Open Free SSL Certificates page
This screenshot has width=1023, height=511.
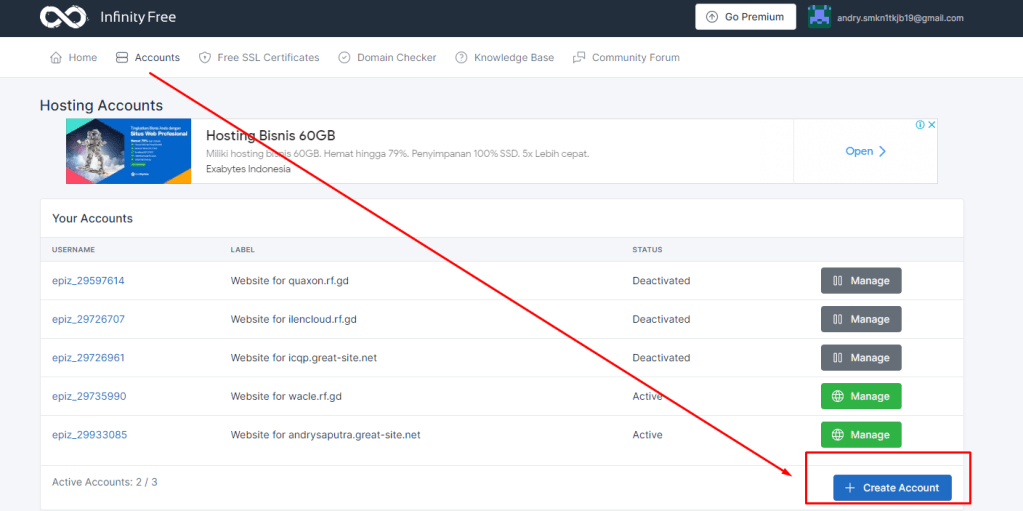point(259,58)
